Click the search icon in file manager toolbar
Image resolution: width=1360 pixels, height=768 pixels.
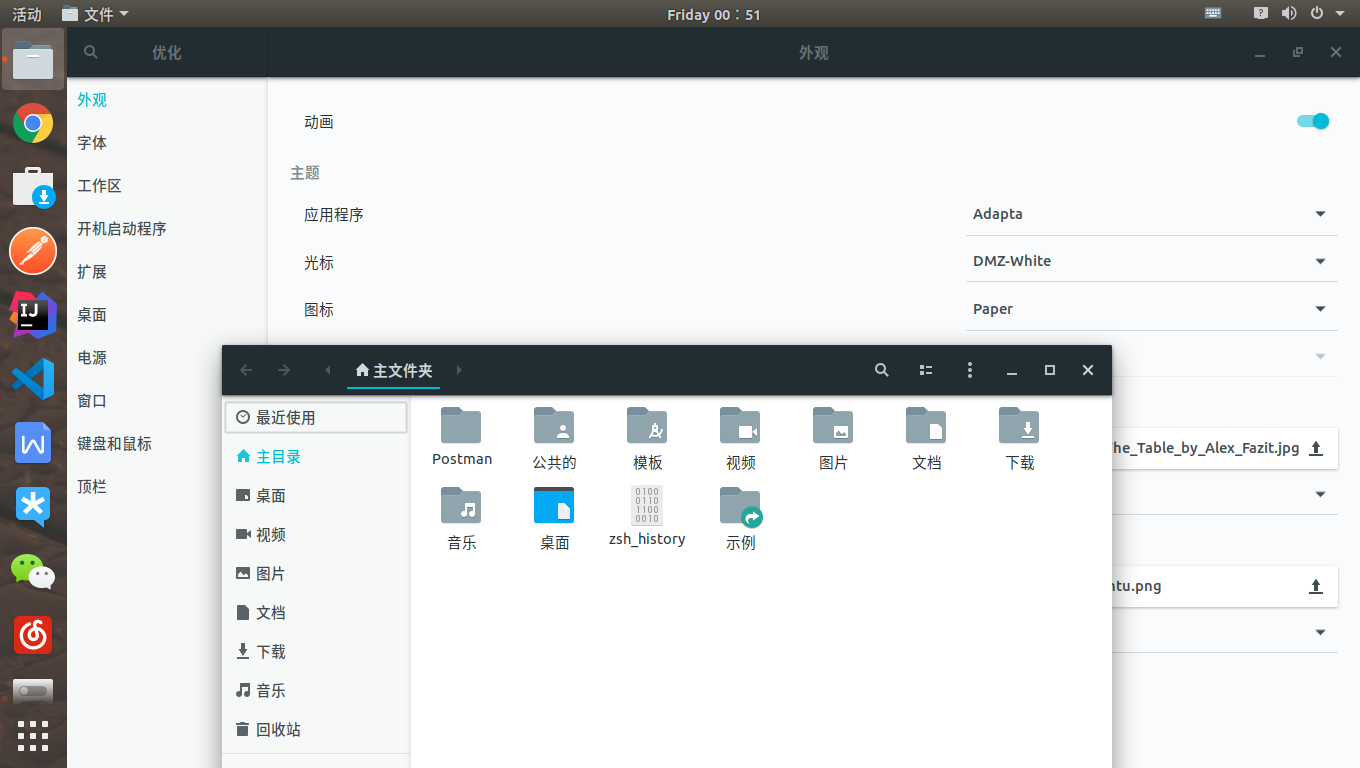[881, 370]
